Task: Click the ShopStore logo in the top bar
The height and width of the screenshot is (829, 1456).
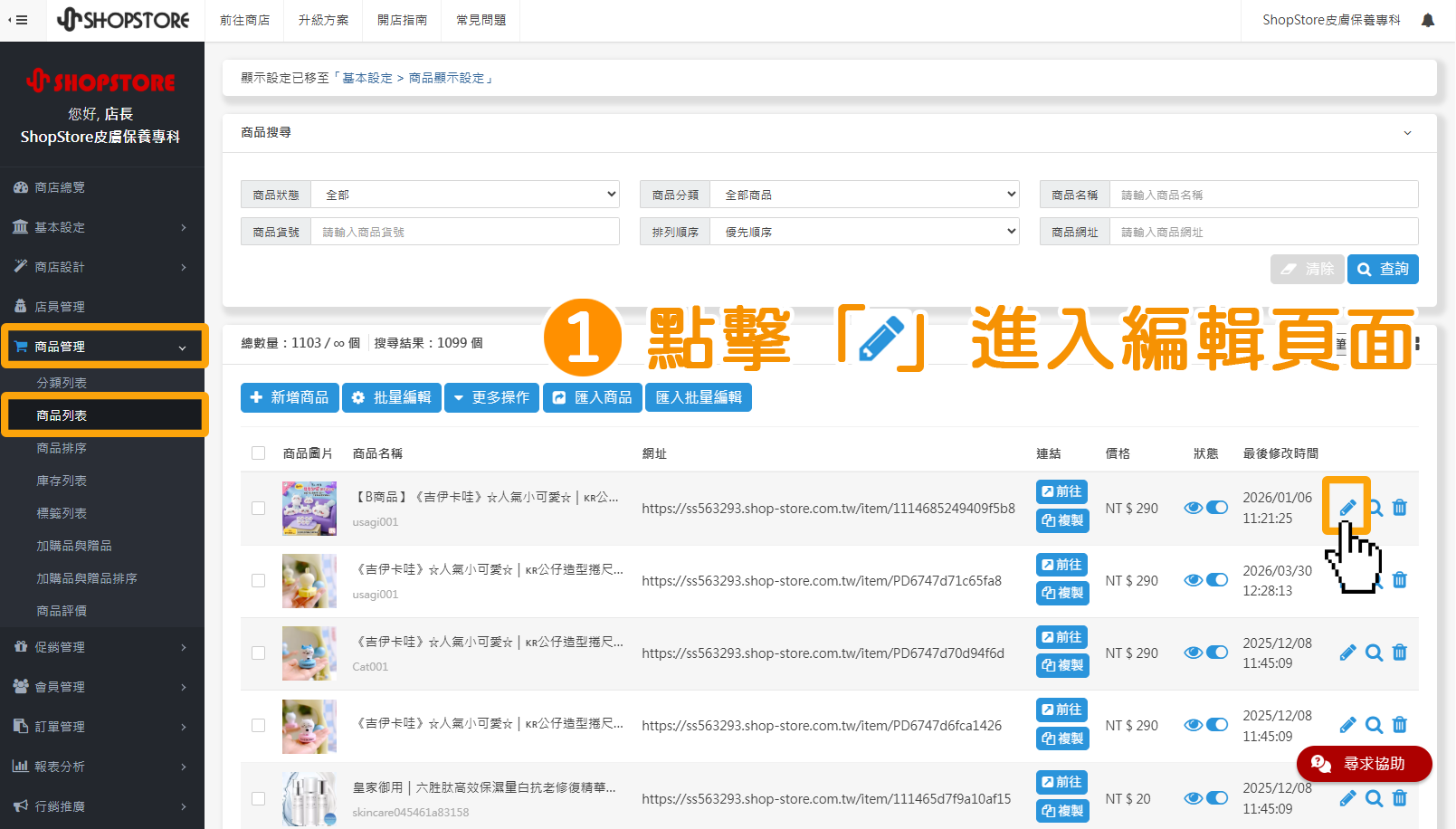Action: (124, 20)
